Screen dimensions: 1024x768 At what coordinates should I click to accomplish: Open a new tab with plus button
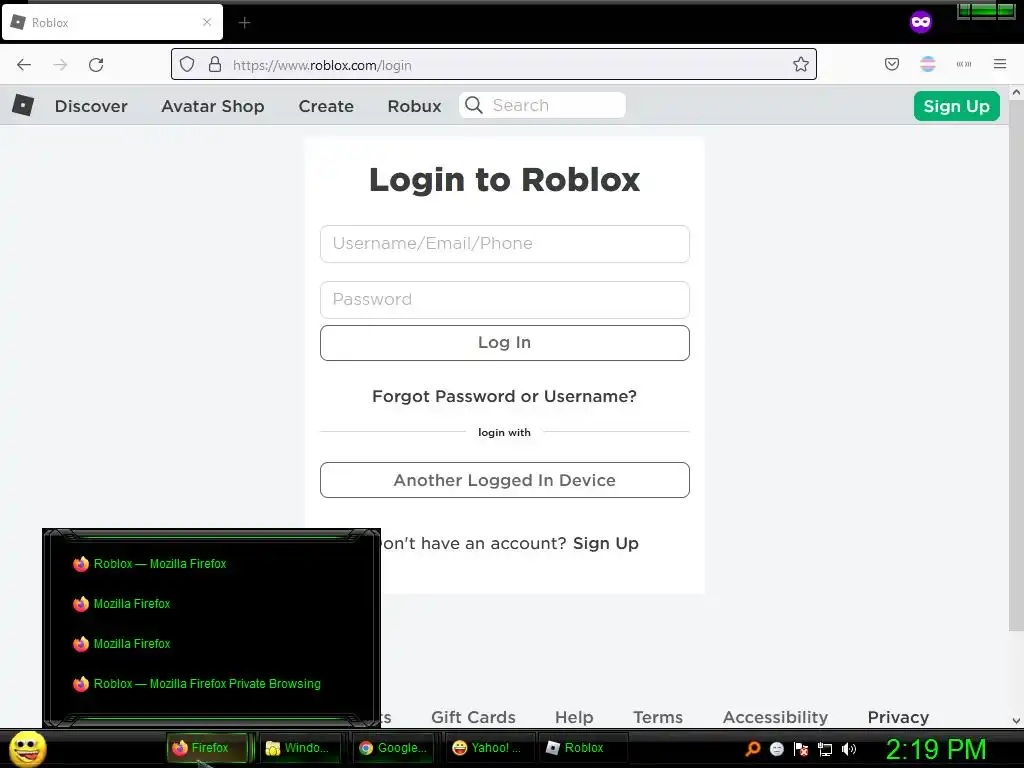click(x=244, y=23)
